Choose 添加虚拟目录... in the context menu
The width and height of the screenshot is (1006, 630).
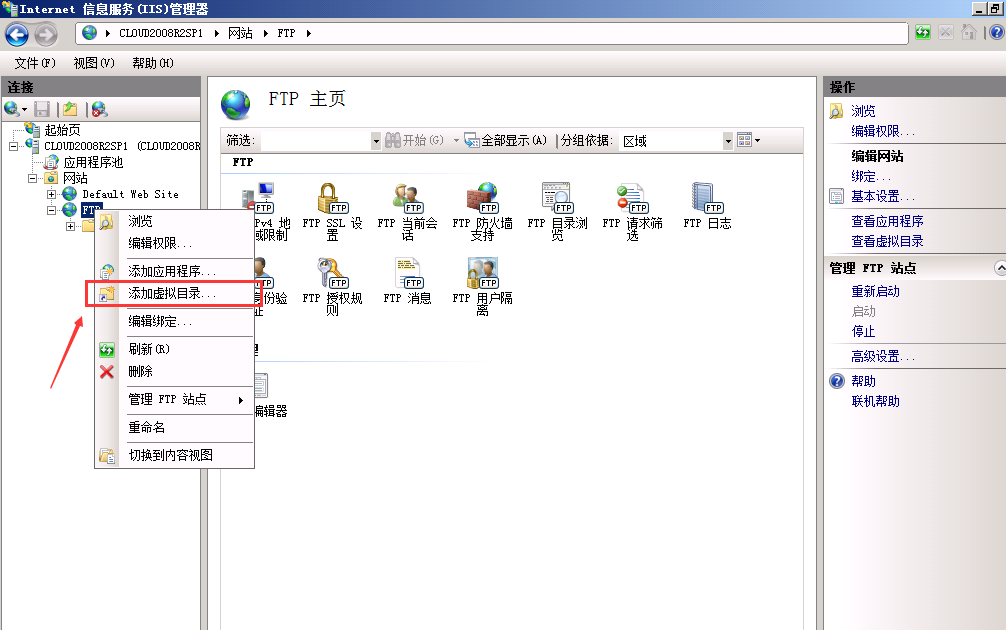[x=175, y=293]
